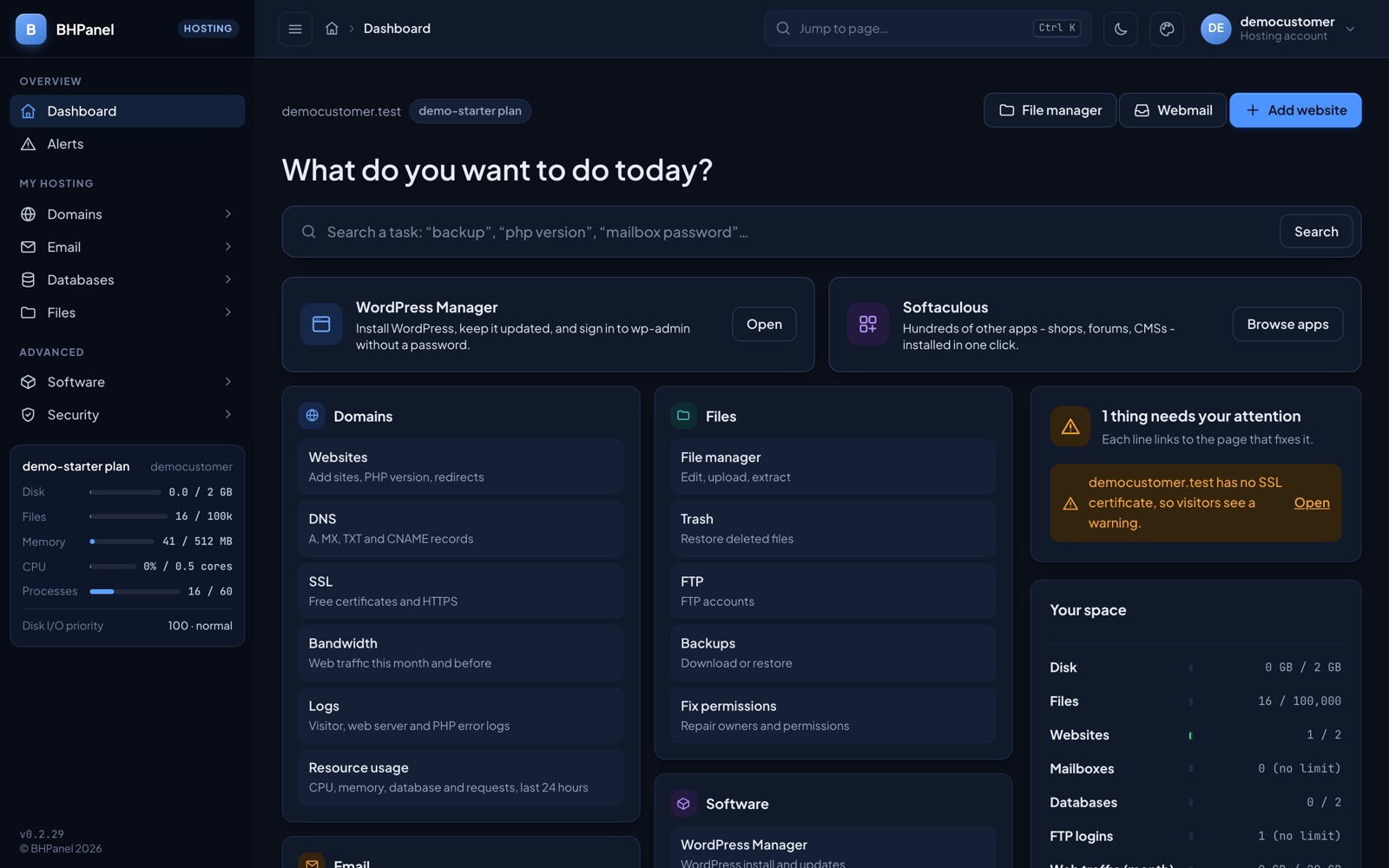Open the Webmail button
This screenshot has height=868, width=1389.
pos(1173,110)
